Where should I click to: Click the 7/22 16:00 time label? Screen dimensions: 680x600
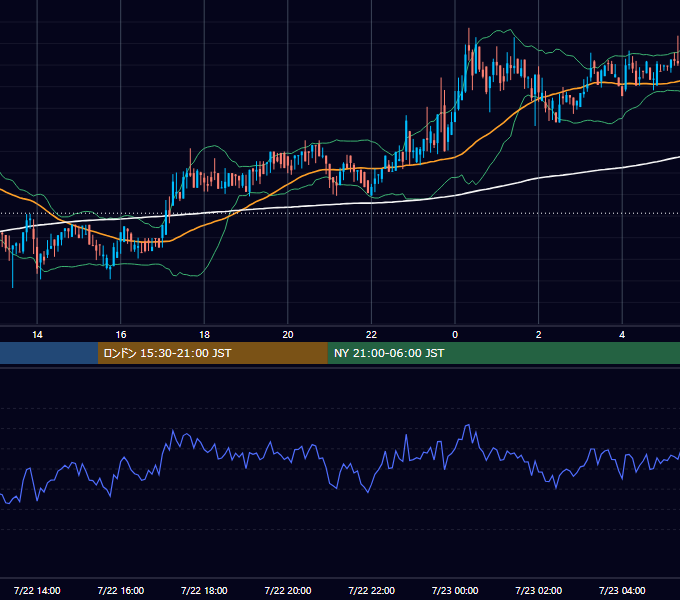(121, 590)
